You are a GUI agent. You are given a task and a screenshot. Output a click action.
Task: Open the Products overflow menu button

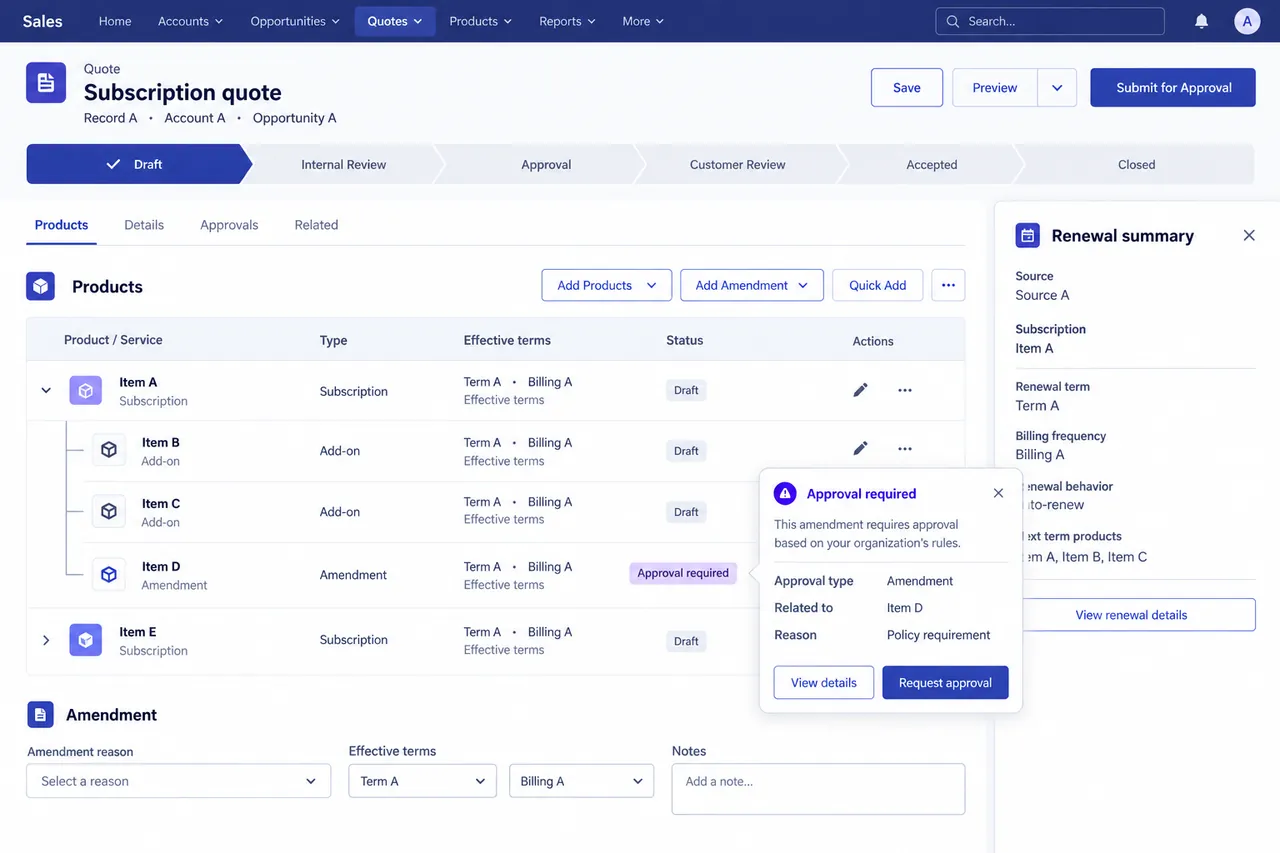pyautogui.click(x=948, y=285)
